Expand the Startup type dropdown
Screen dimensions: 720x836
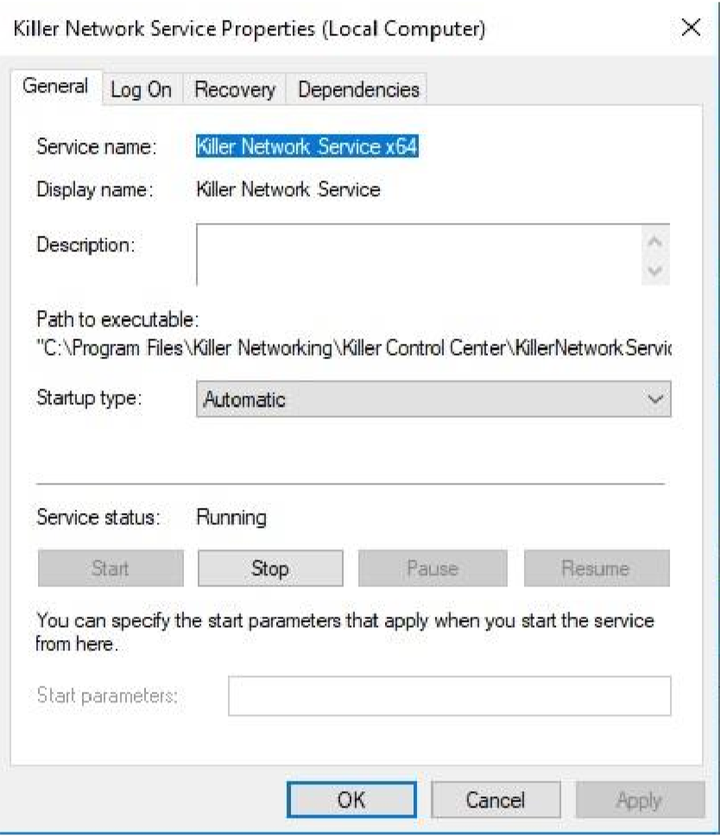click(x=433, y=399)
